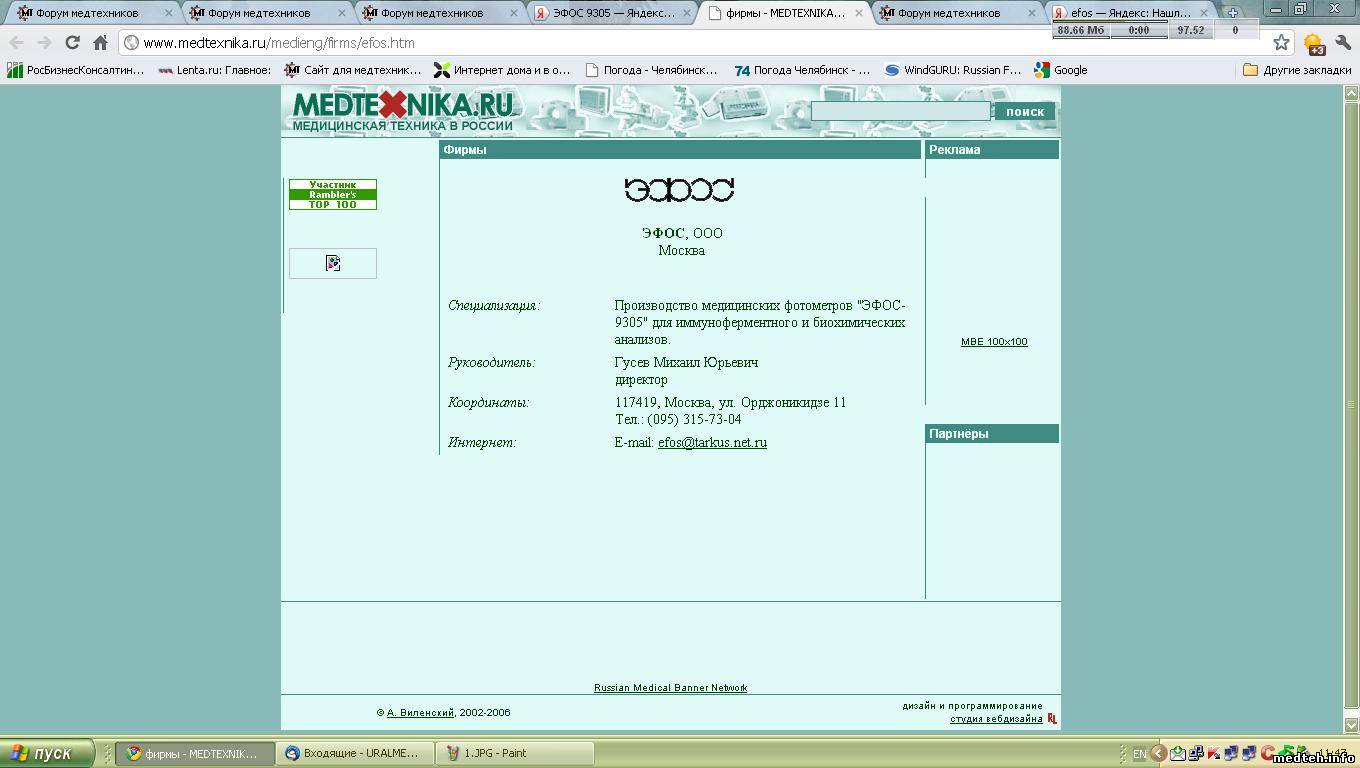Click the browser back arrow
Screen dimensions: 1360x768
pos(17,43)
